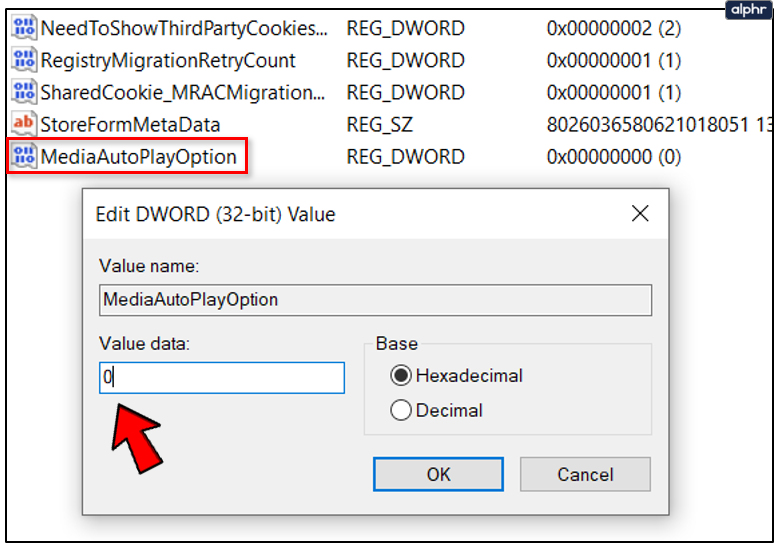This screenshot has width=774, height=543.
Task: Select the MediaAutoPlayOption registry entry name
Action: tap(138, 157)
